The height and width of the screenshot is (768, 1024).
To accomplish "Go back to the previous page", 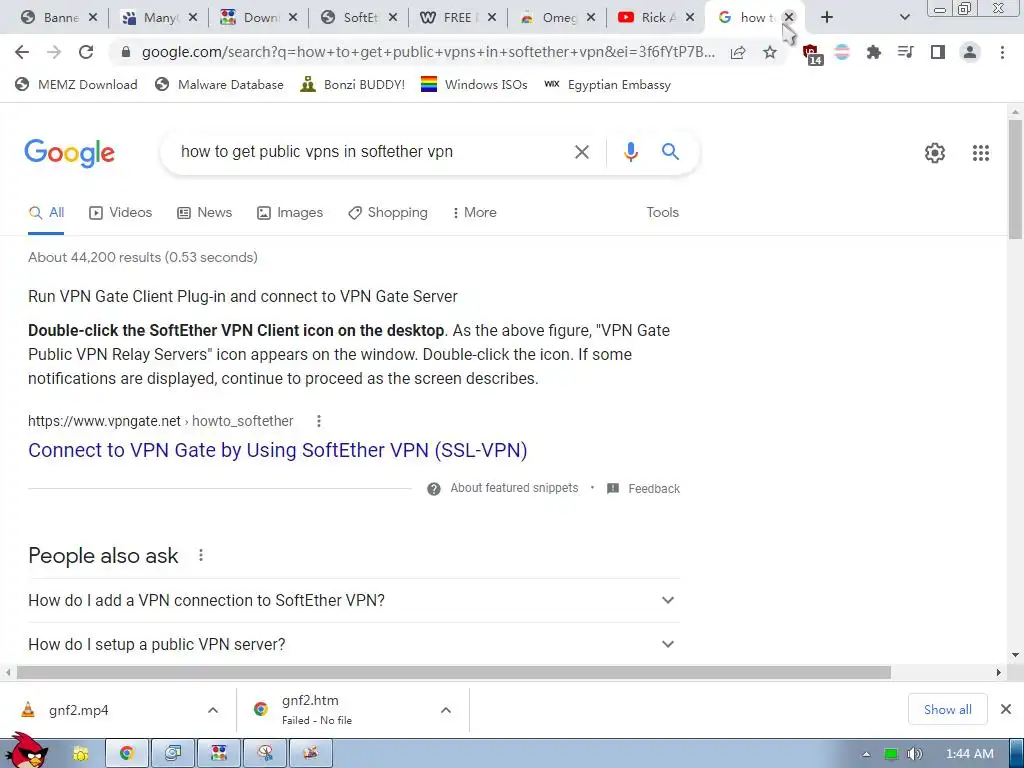I will 22,52.
